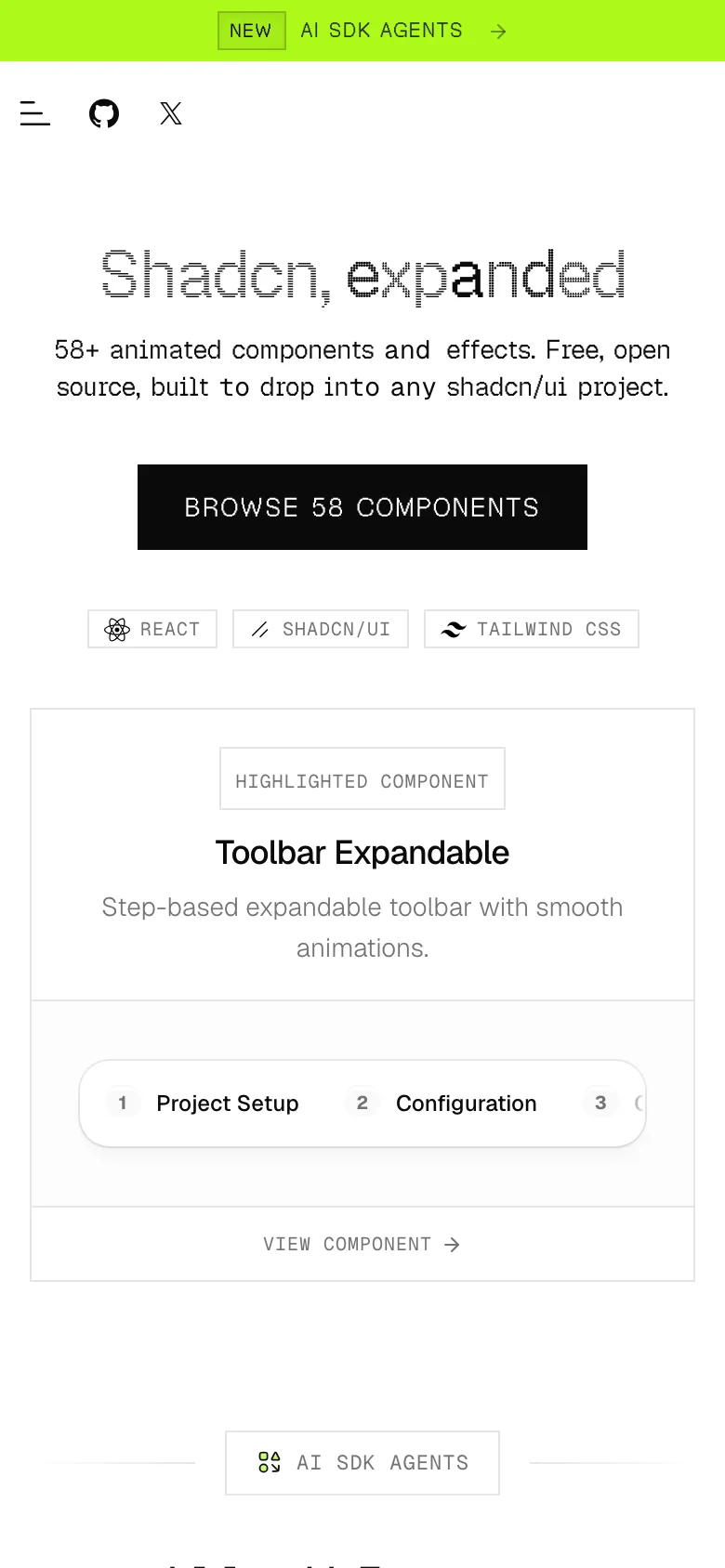Image resolution: width=725 pixels, height=1568 pixels.
Task: Click the nodes icon beside AI SDK AGENTS
Action: click(x=270, y=1462)
